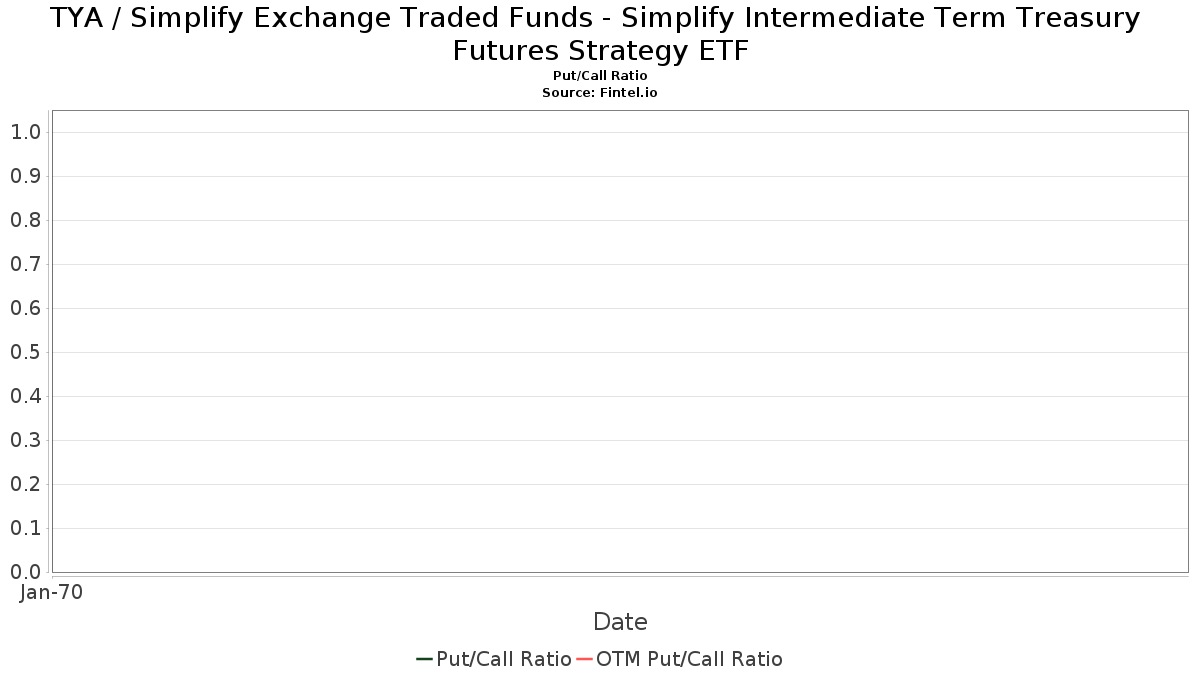This screenshot has height=675, width=1200.
Task: Click the Source: Fintel.io text
Action: [x=600, y=92]
